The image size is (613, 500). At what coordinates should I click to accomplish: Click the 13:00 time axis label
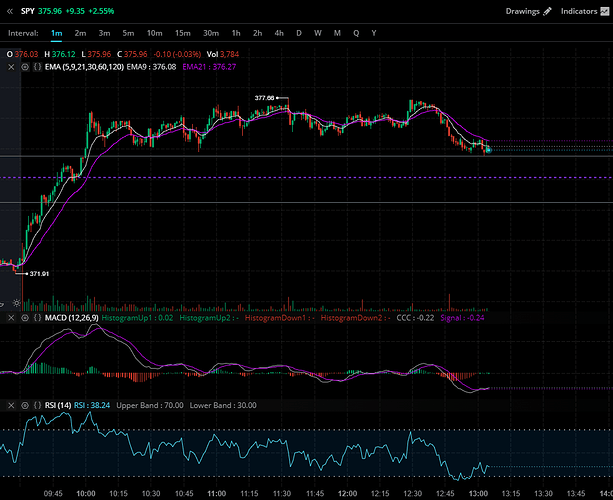[x=478, y=493]
